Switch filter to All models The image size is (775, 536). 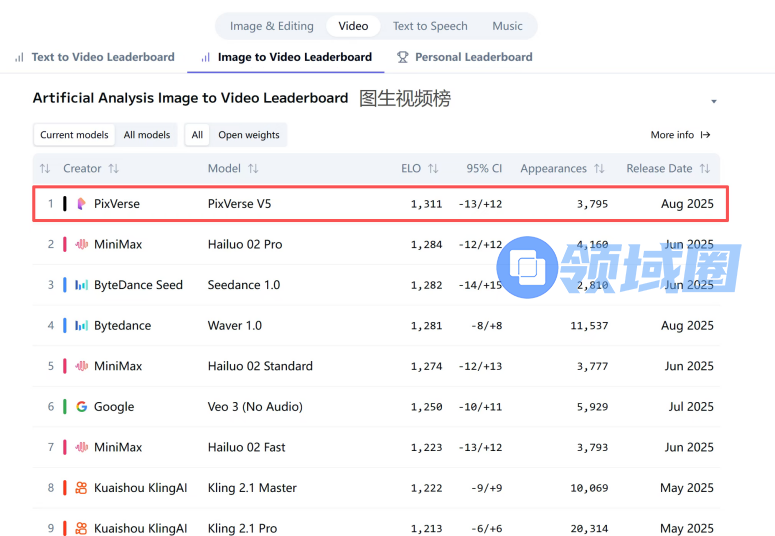(x=147, y=135)
